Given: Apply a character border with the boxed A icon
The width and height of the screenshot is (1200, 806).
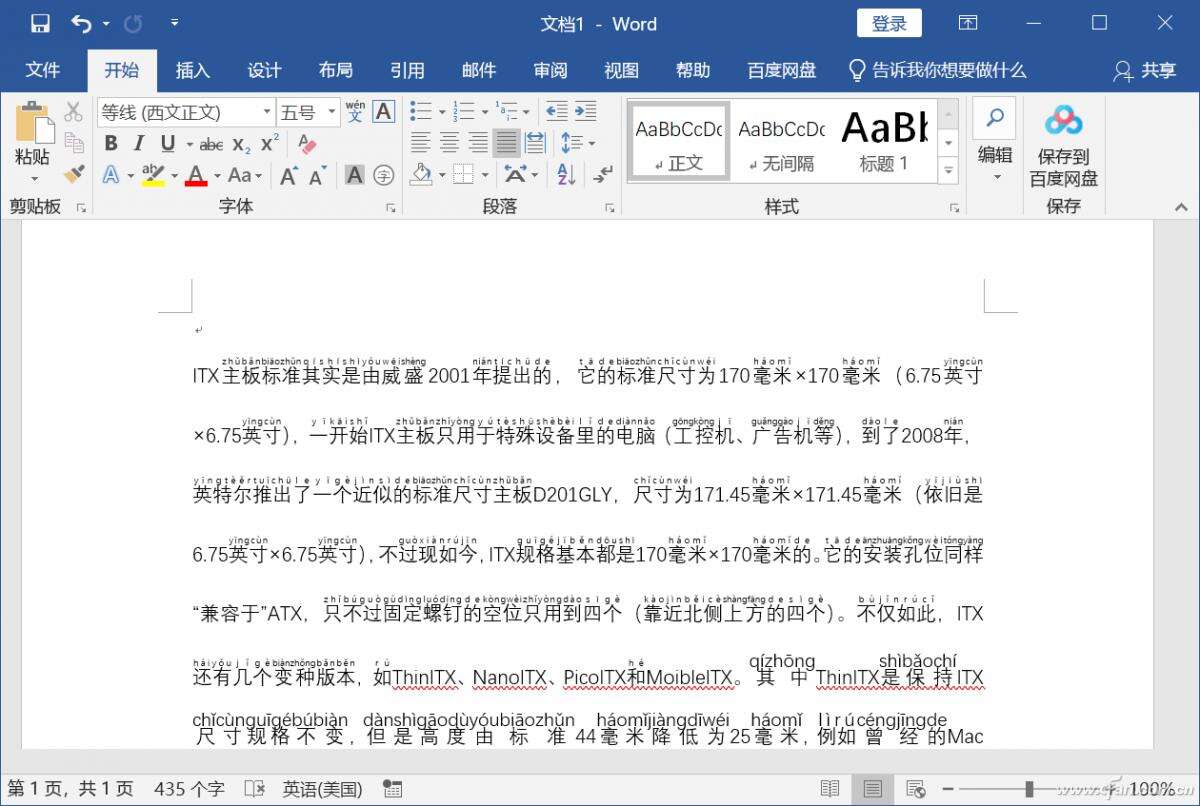Looking at the screenshot, I should pyautogui.click(x=384, y=112).
